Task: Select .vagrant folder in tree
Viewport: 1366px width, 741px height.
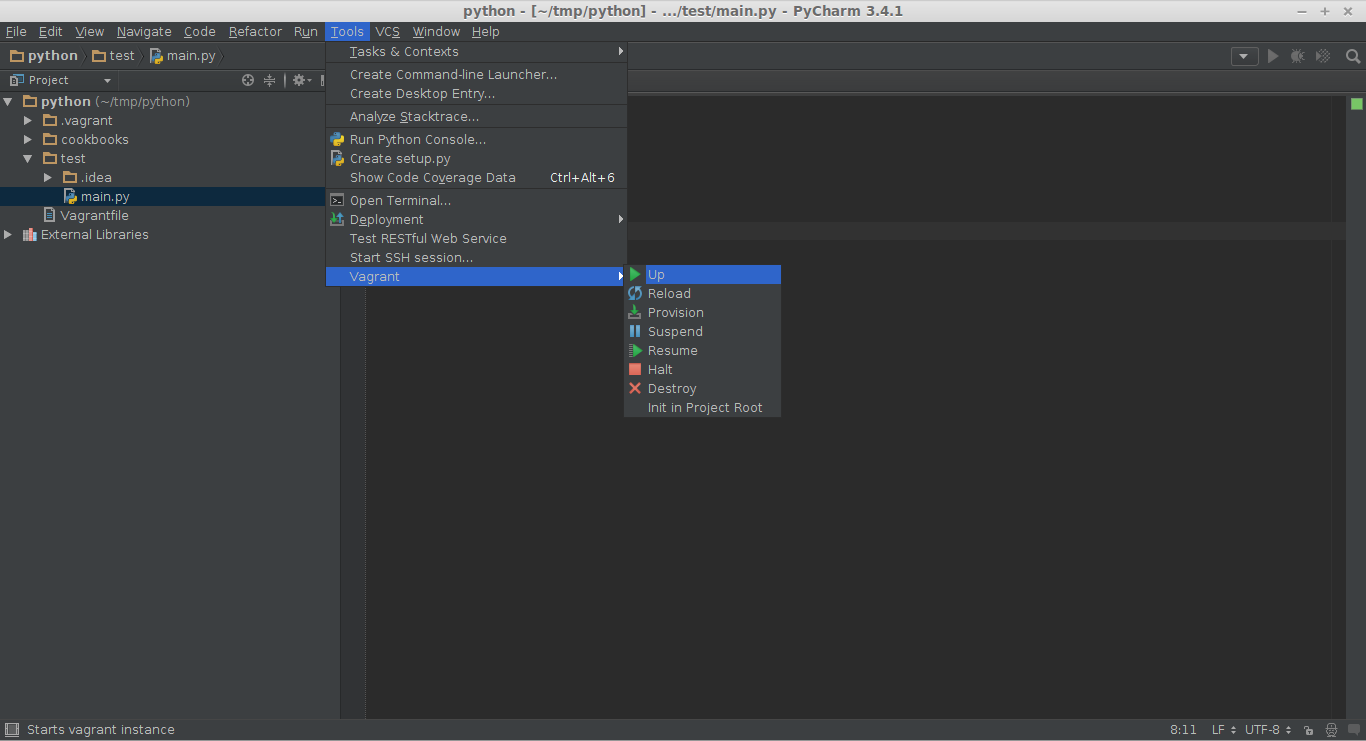Action: [78, 120]
